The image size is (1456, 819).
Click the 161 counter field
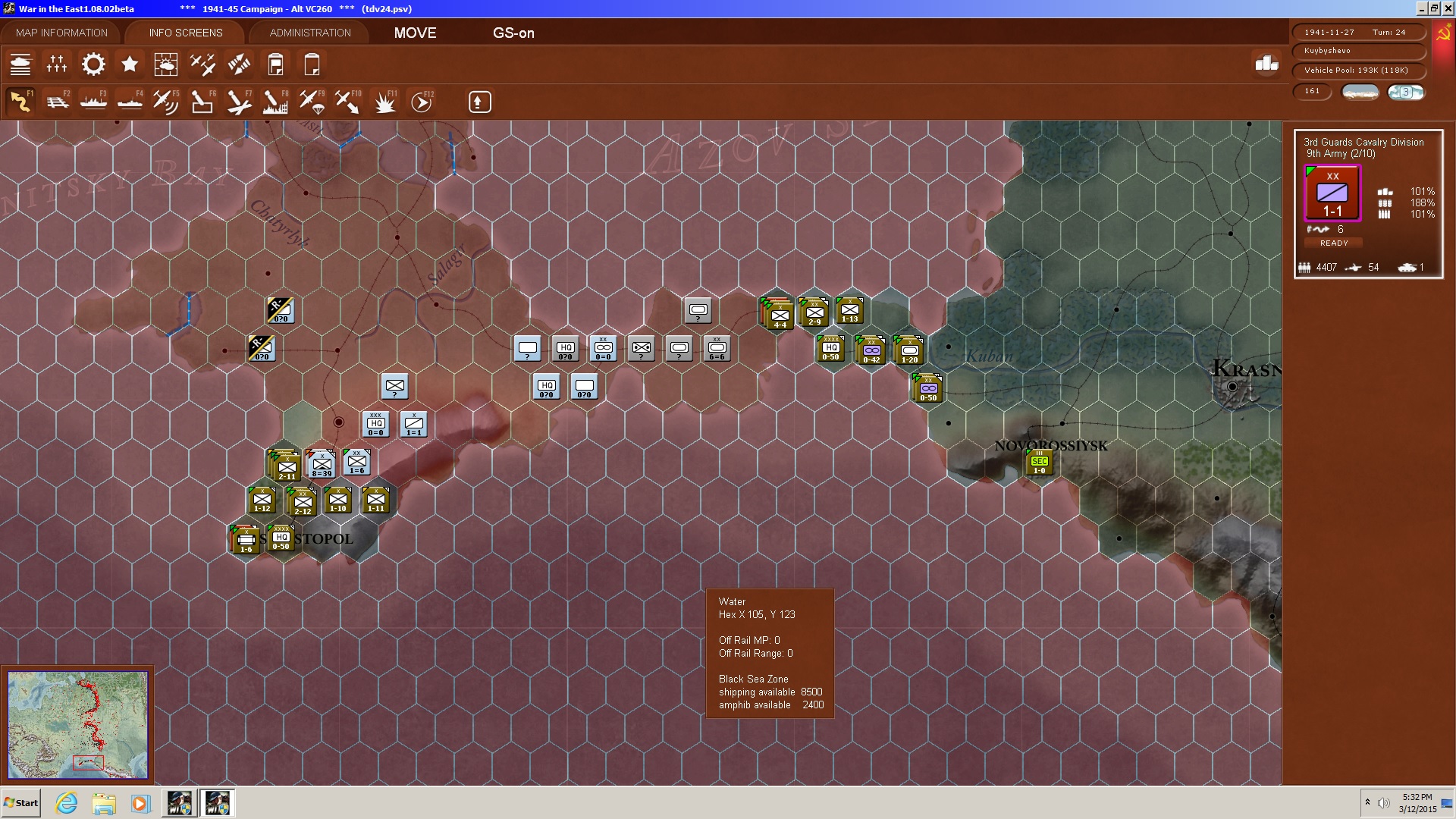(1312, 92)
